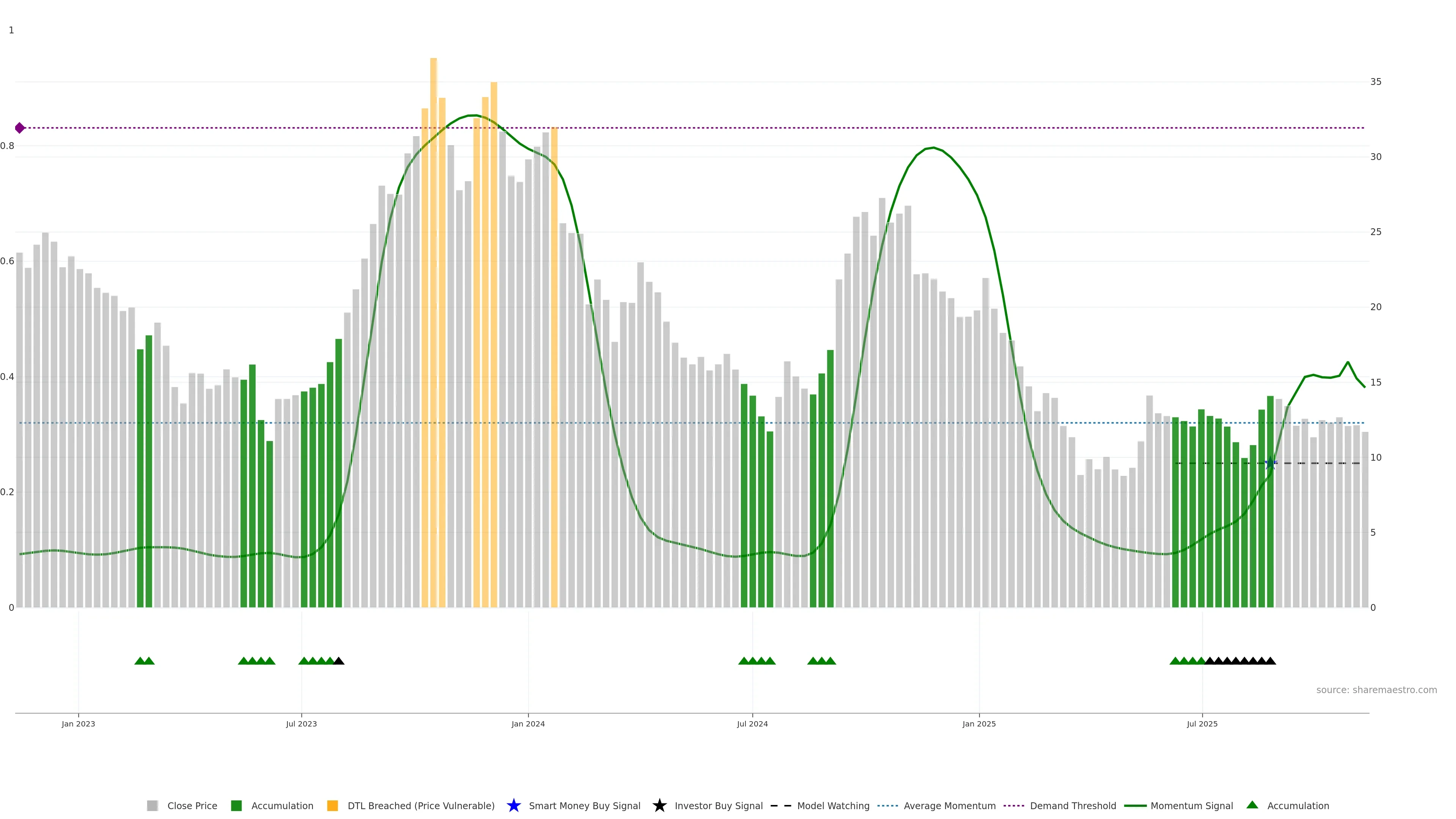1456x819 pixels.
Task: Click the green Accumulation square legend swatch
Action: [236, 805]
